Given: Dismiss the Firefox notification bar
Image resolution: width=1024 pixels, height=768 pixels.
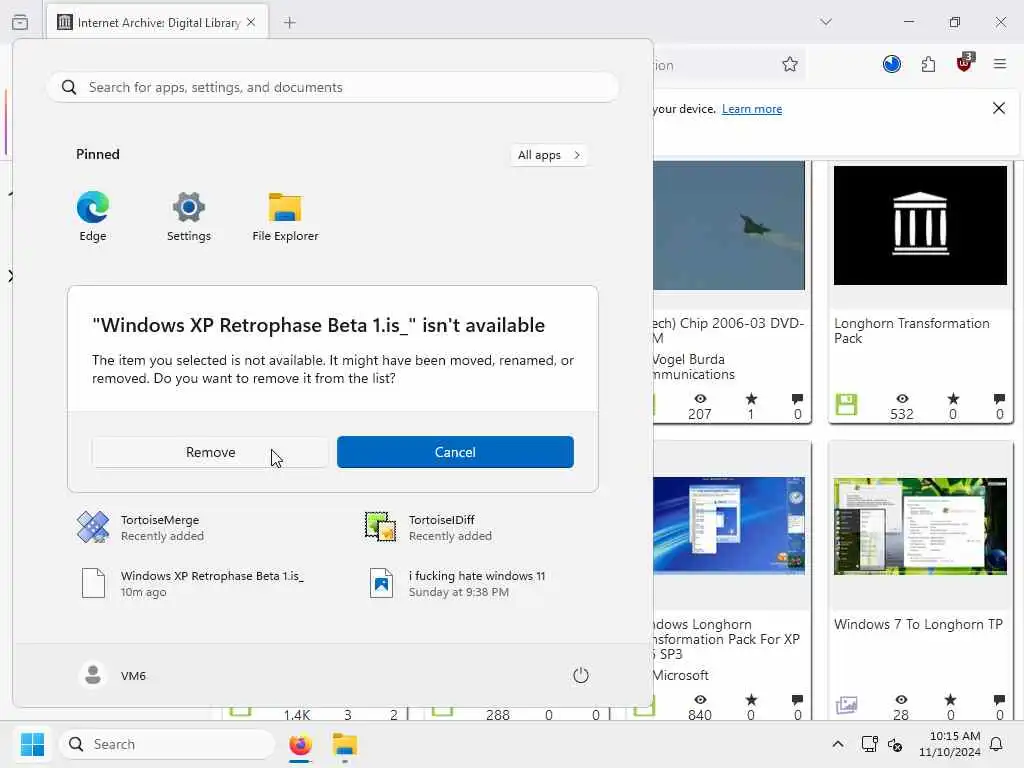Looking at the screenshot, I should tap(999, 108).
